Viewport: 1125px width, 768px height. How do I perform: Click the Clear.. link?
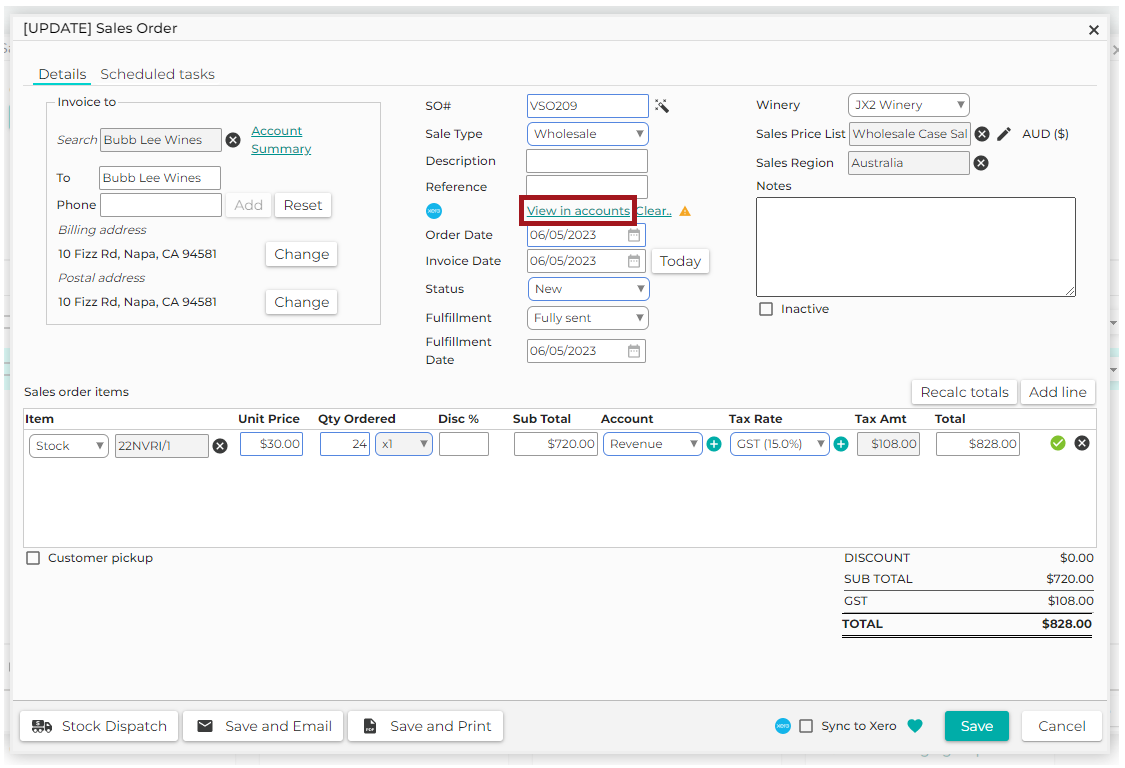654,211
